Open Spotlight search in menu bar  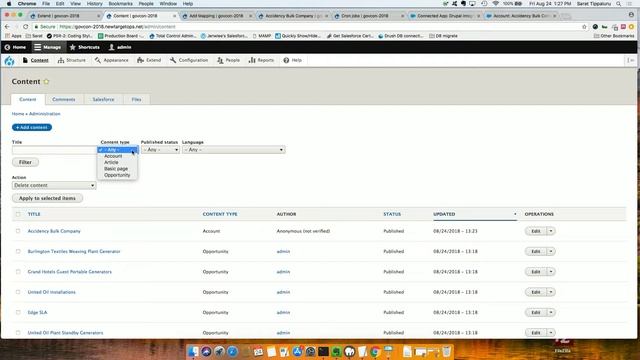pyautogui.click(x=619, y=4)
